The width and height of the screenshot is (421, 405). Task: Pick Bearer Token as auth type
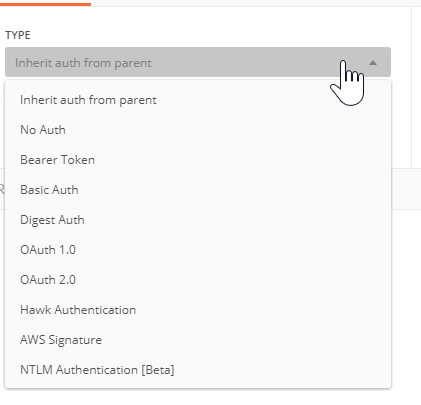coord(198,160)
